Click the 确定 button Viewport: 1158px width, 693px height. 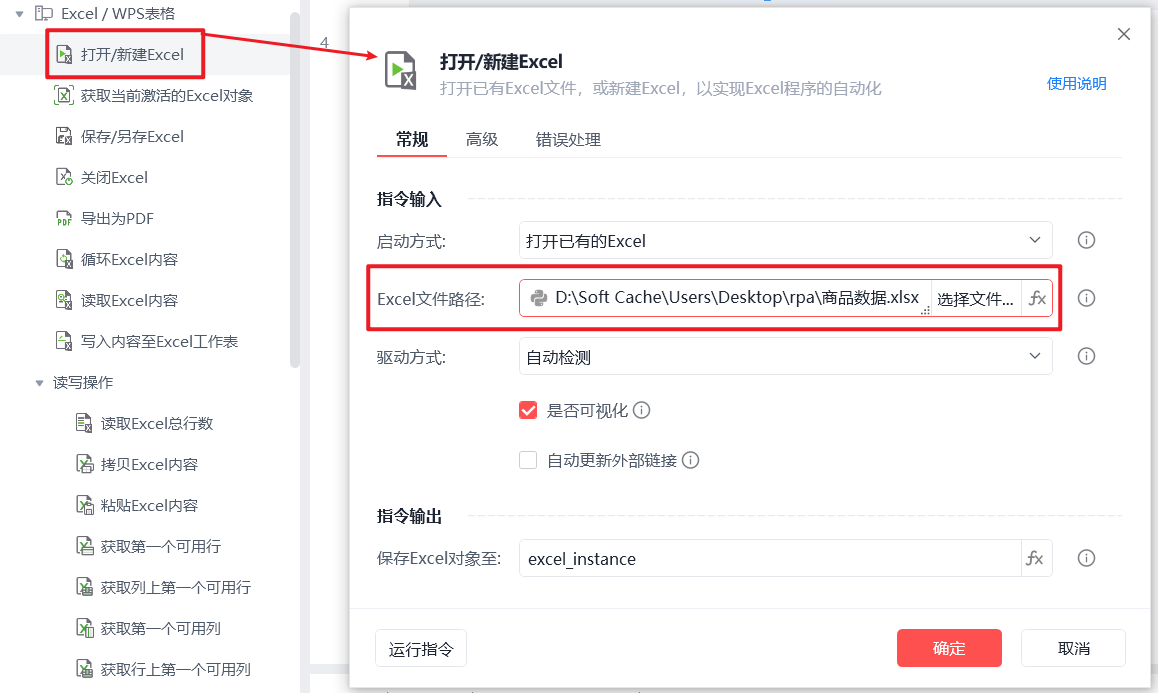949,648
